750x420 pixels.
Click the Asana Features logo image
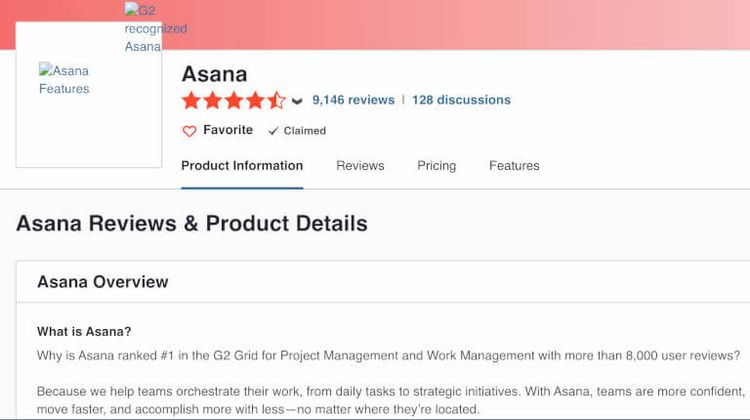tap(65, 80)
